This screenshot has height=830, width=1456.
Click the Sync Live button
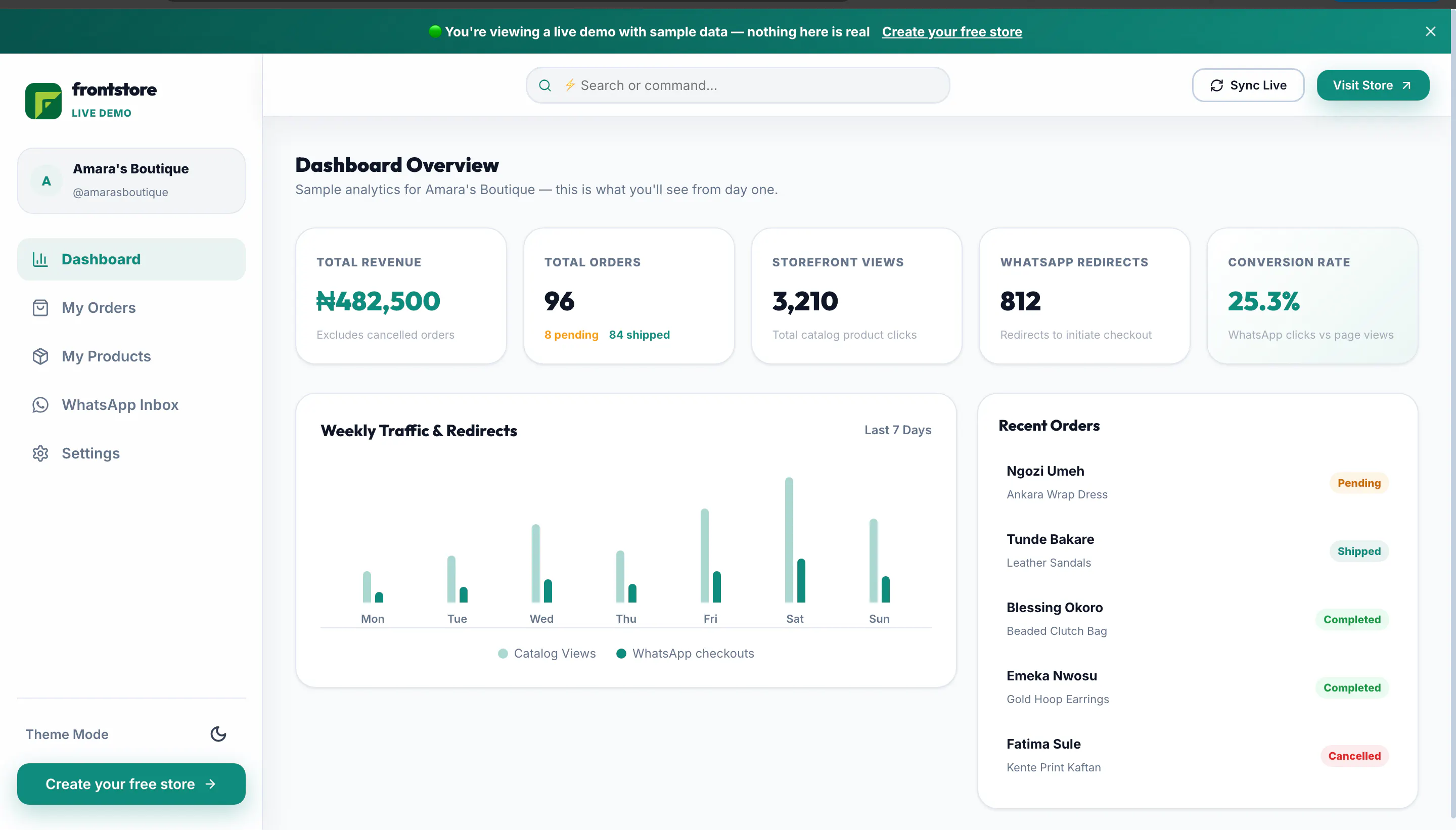(1248, 85)
